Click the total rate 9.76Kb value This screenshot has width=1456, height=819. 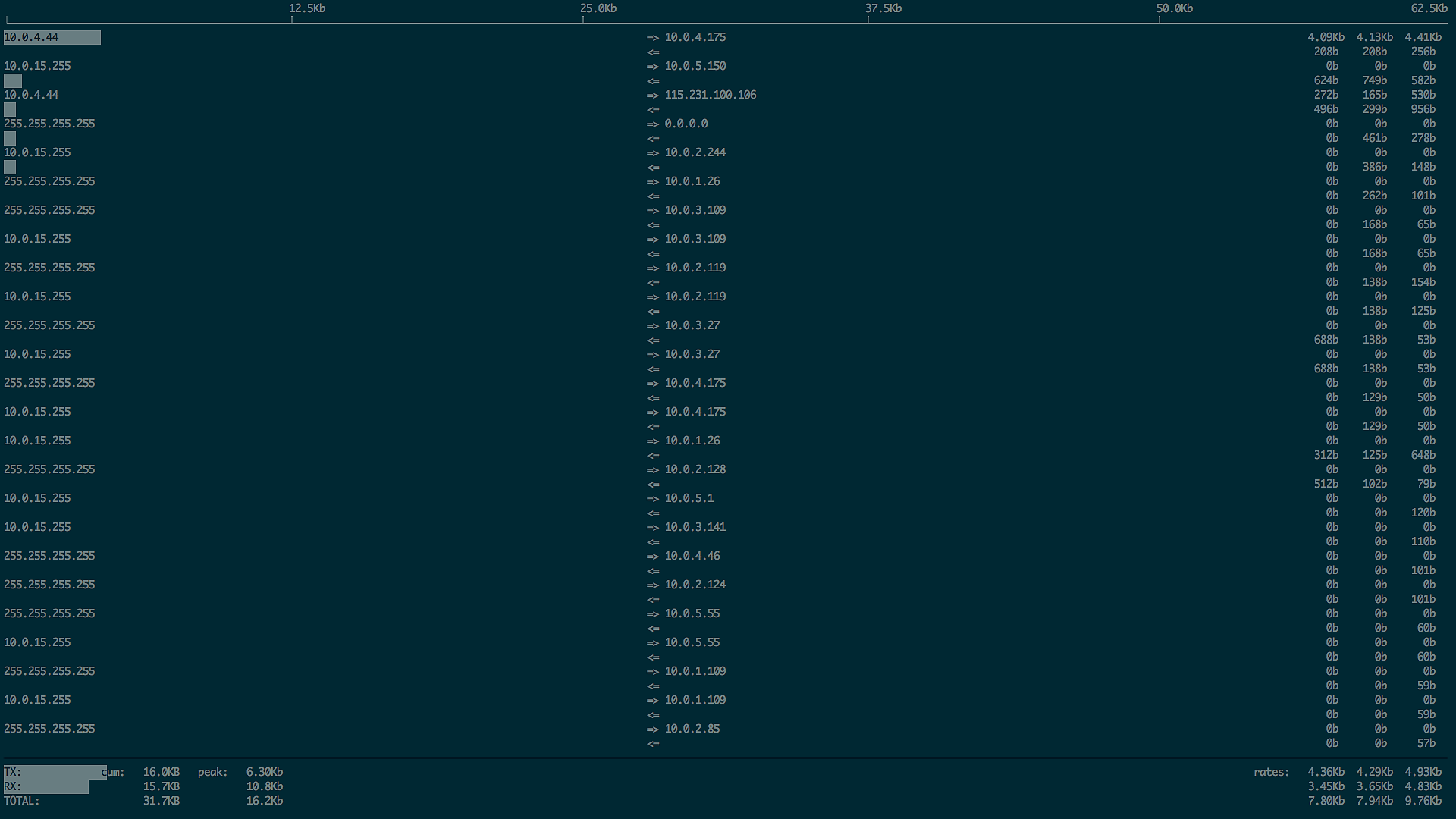1423,801
